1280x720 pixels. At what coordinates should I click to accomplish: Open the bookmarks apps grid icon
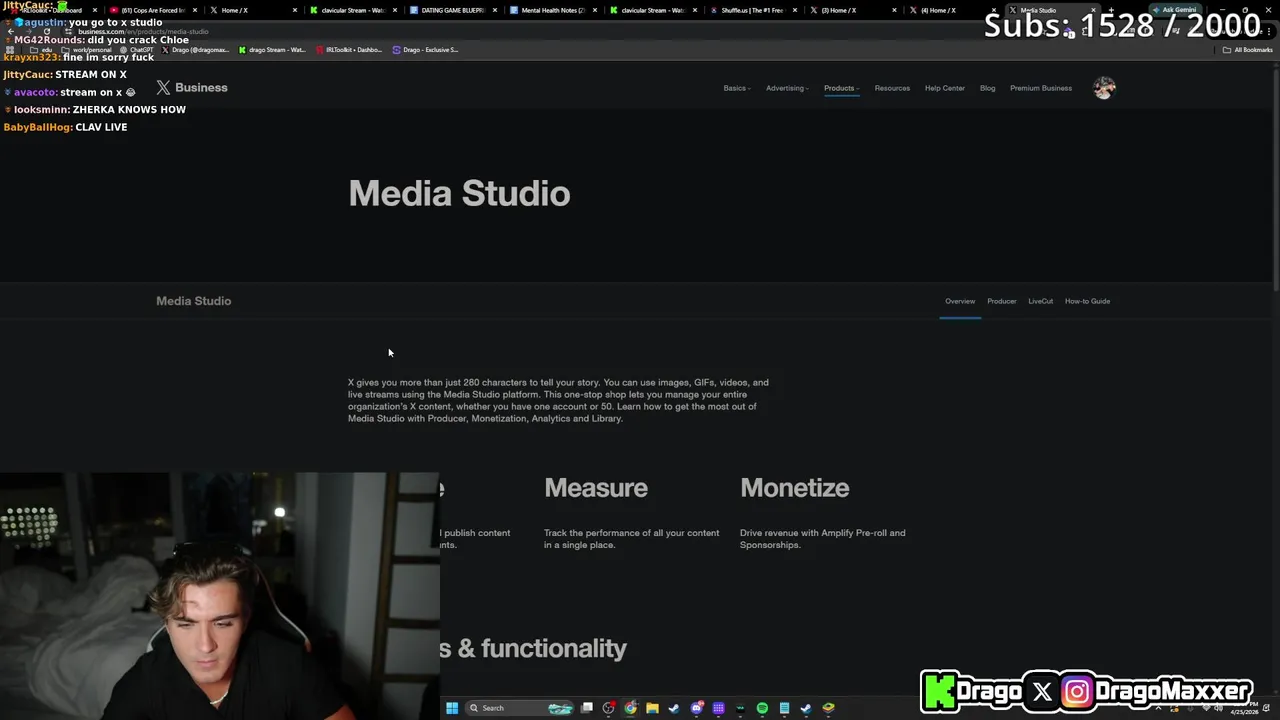point(10,50)
